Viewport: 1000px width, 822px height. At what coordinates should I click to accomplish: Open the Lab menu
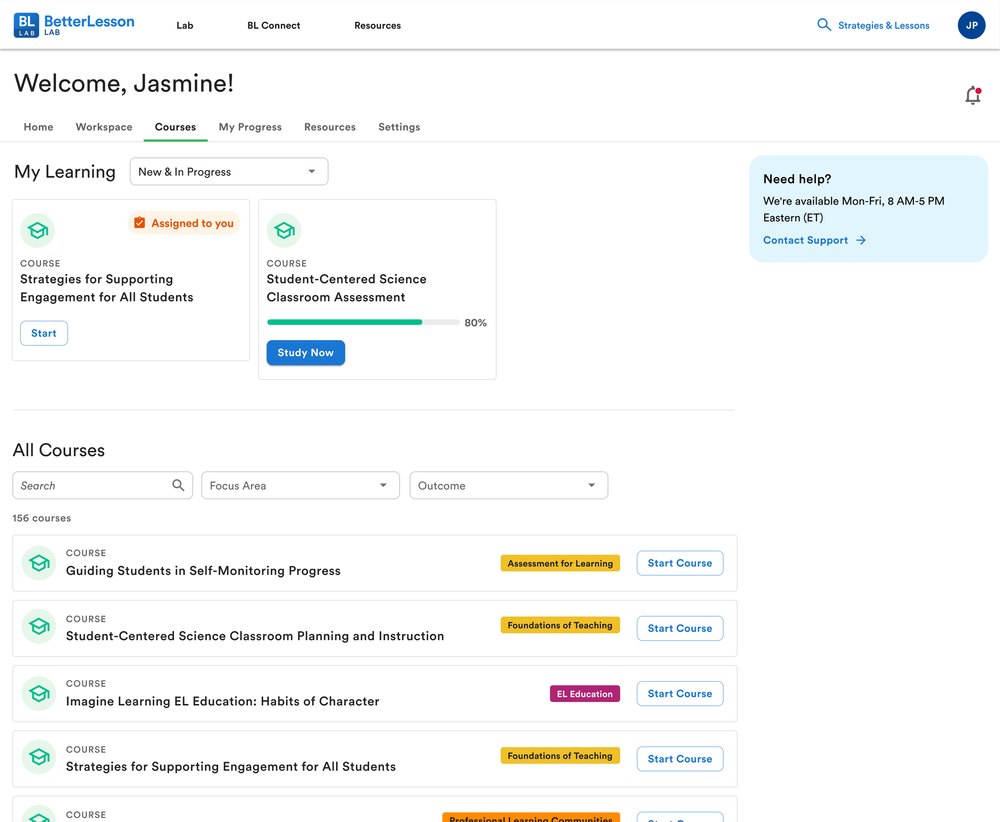tap(185, 26)
